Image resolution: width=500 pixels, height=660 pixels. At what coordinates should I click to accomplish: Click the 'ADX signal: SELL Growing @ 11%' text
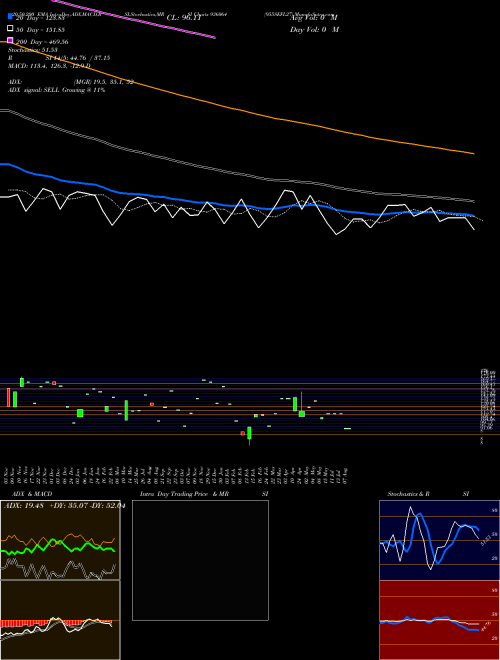[56, 90]
